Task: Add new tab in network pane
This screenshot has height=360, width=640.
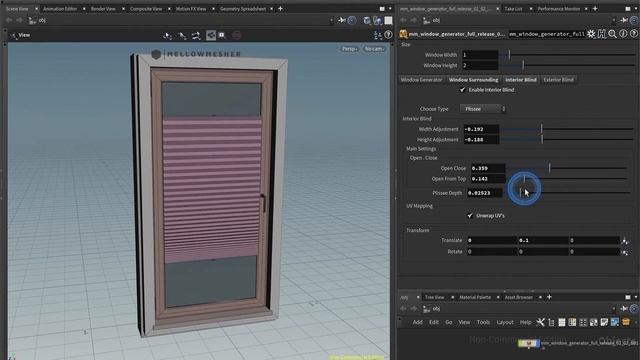Action: (549, 297)
